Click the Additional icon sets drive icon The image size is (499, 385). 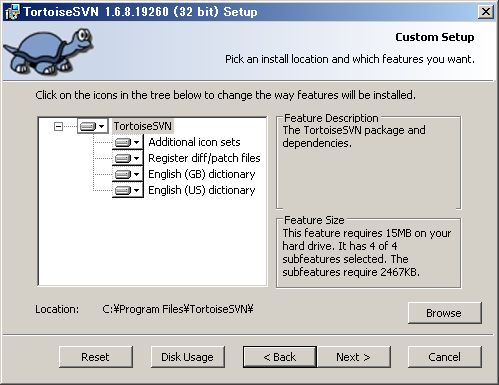pyautogui.click(x=123, y=142)
